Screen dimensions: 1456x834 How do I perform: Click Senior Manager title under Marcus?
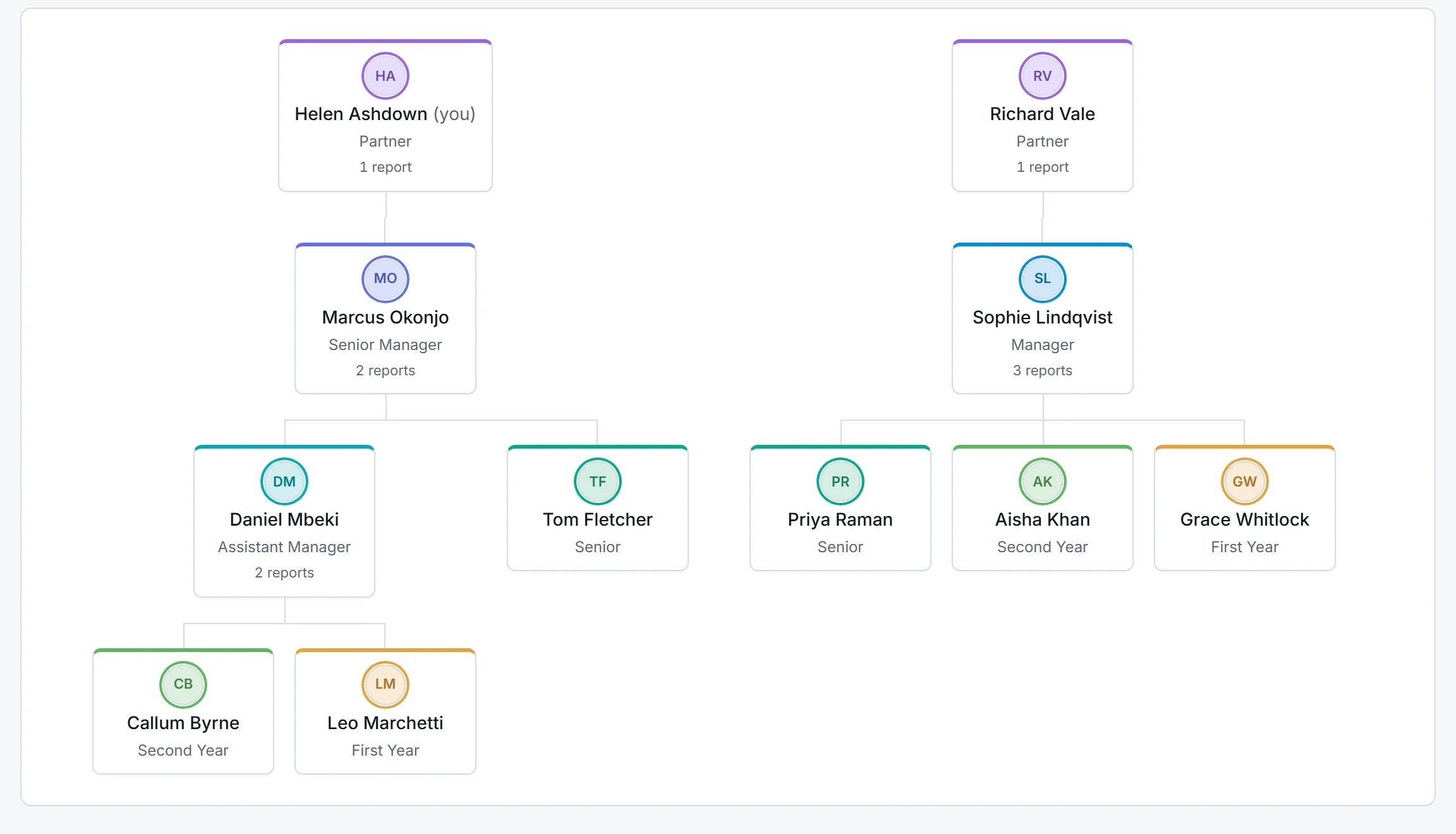click(385, 344)
